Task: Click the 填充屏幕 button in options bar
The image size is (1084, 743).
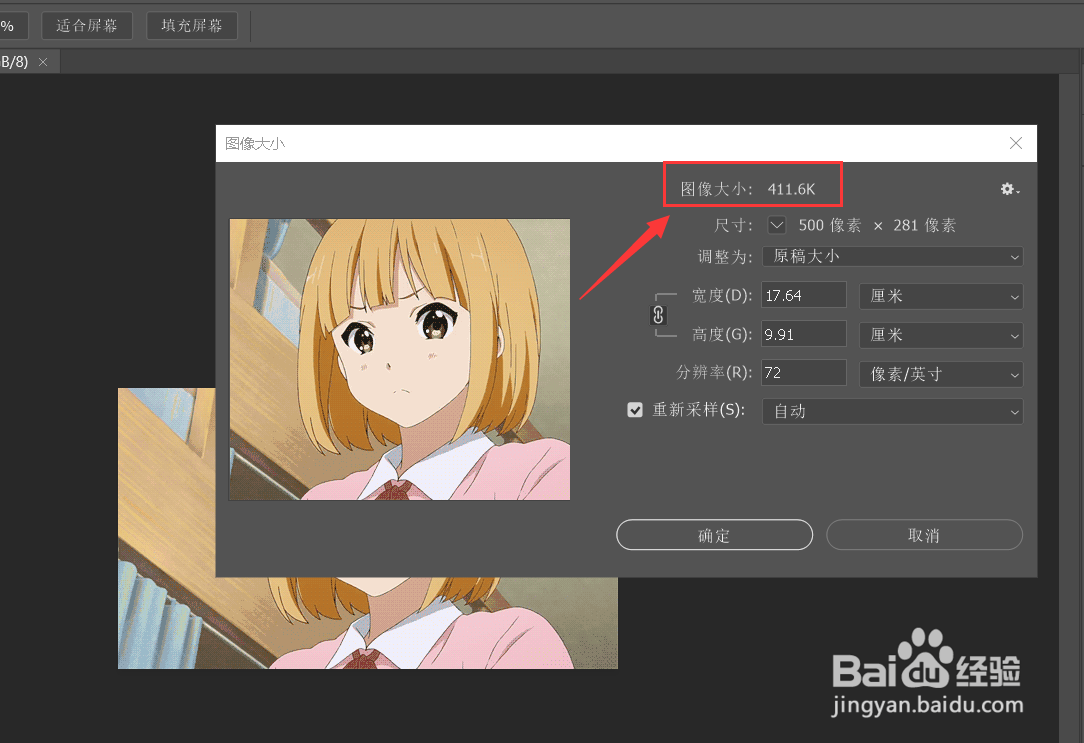Action: (192, 26)
